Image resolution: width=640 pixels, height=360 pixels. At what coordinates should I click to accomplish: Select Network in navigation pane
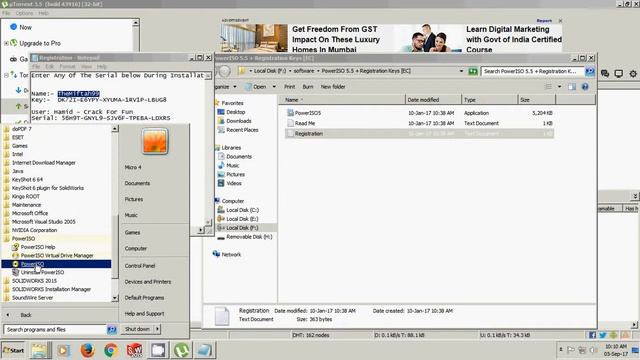point(231,254)
